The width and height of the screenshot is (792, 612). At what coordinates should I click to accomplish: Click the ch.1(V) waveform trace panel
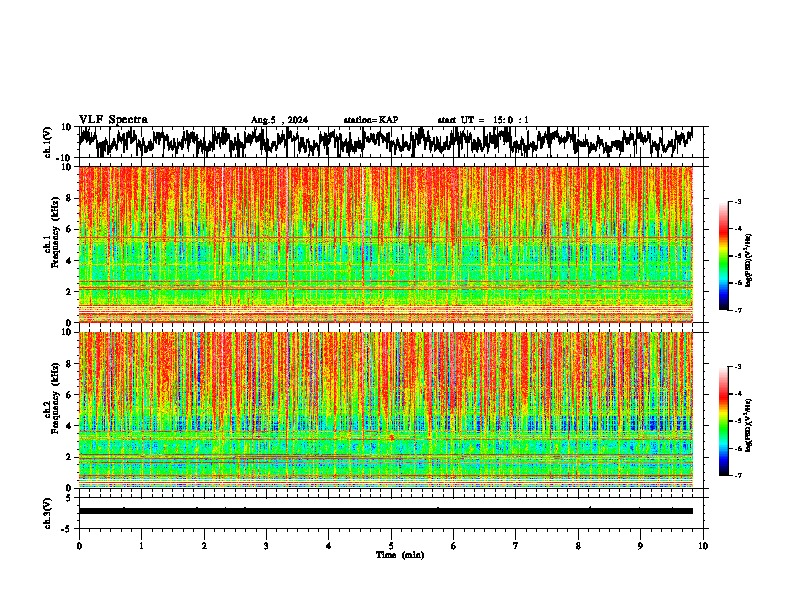[x=390, y=142]
